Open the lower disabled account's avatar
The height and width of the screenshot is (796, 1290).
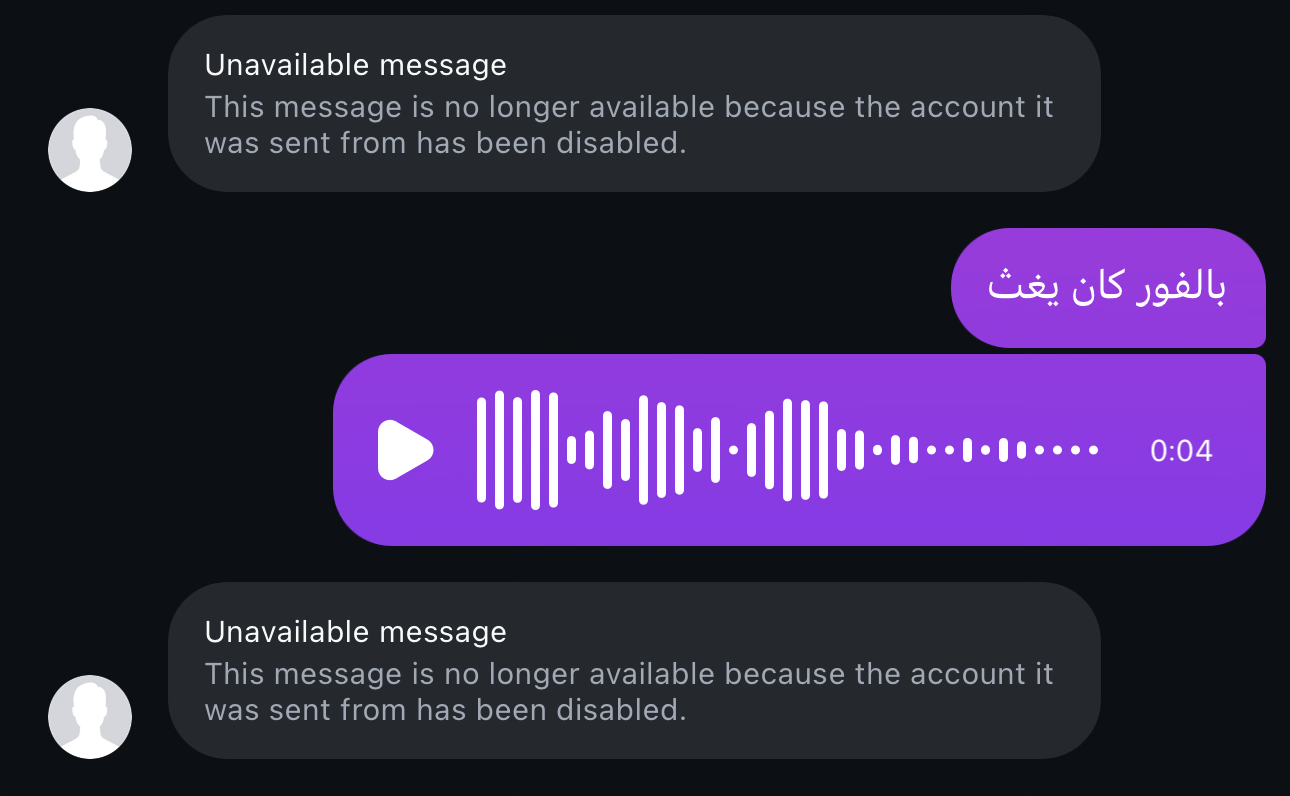pos(90,717)
